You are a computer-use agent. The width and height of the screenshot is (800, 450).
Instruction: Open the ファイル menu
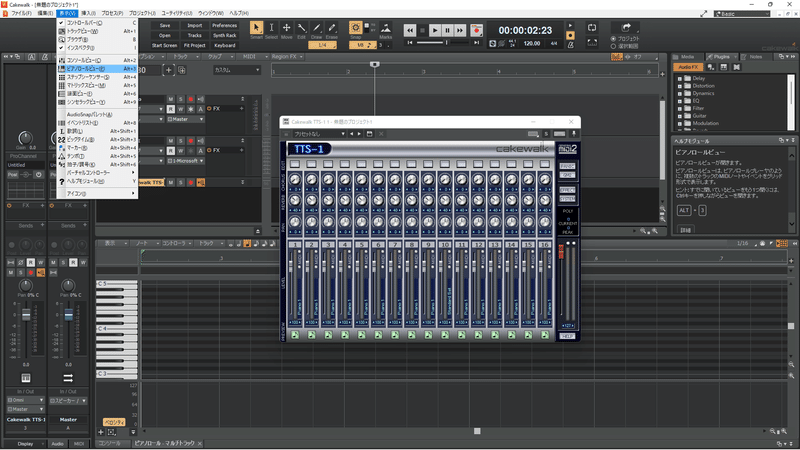[x=21, y=13]
